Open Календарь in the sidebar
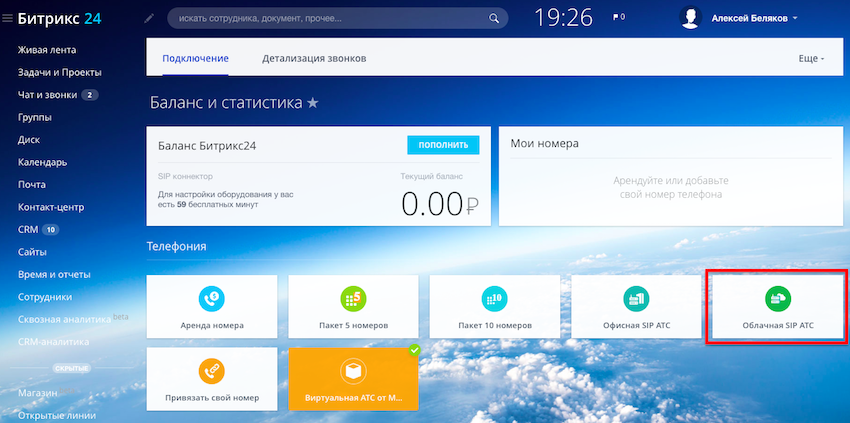 click(x=42, y=162)
